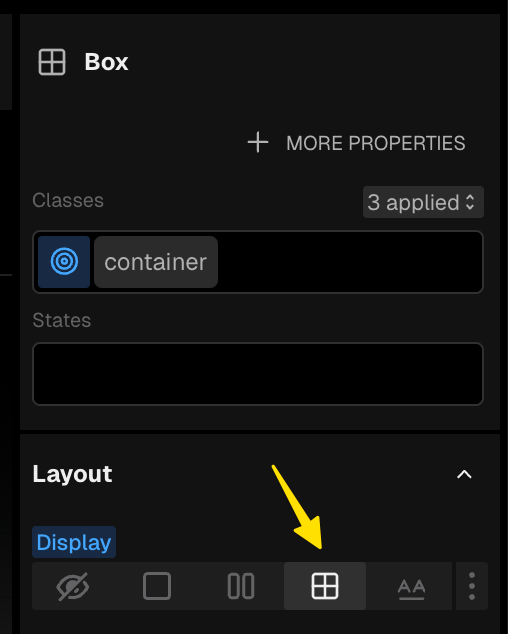Click the blue Display property label
The height and width of the screenshot is (634, 508).
tap(74, 542)
